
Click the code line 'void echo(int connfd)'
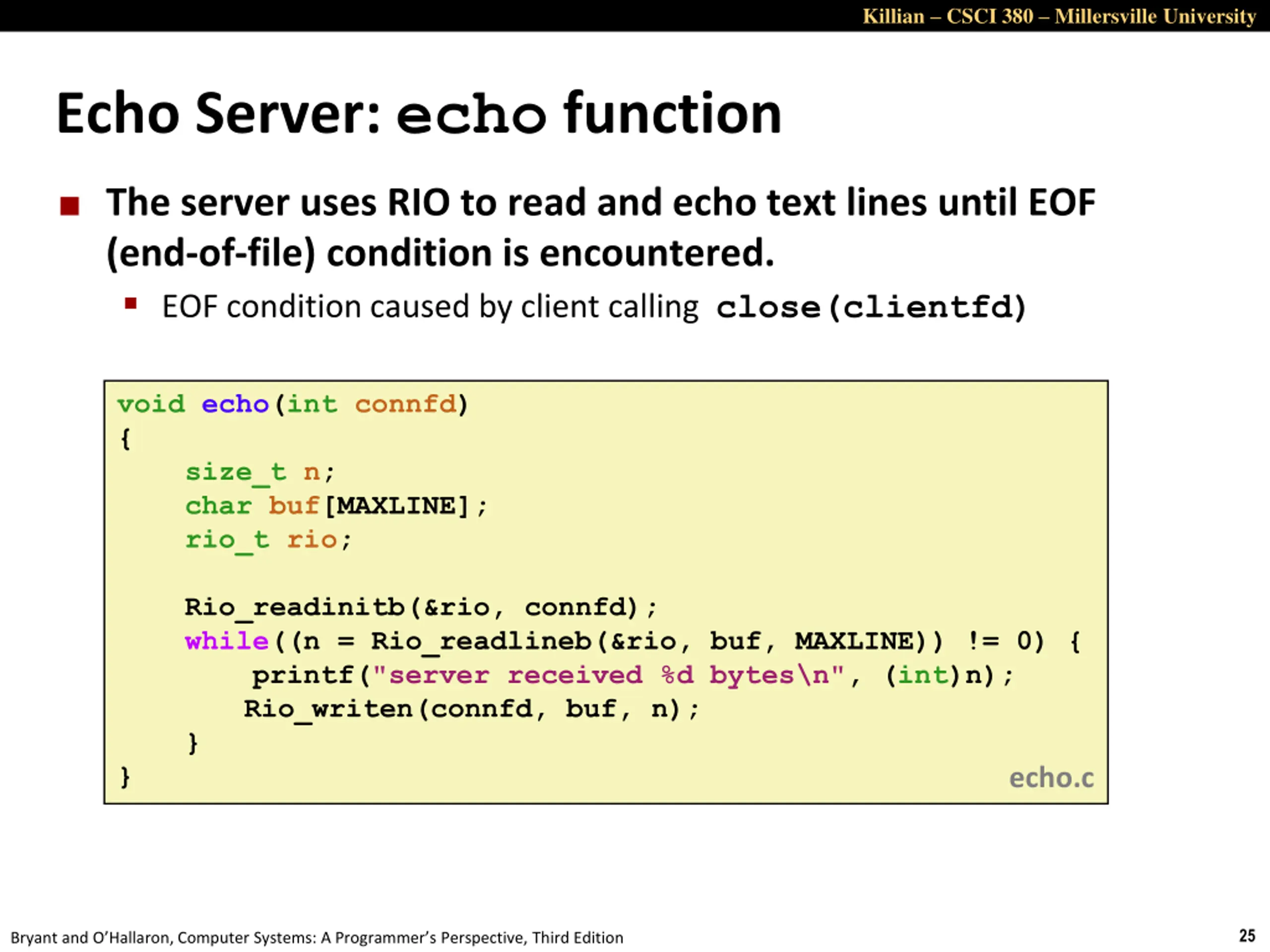(293, 404)
